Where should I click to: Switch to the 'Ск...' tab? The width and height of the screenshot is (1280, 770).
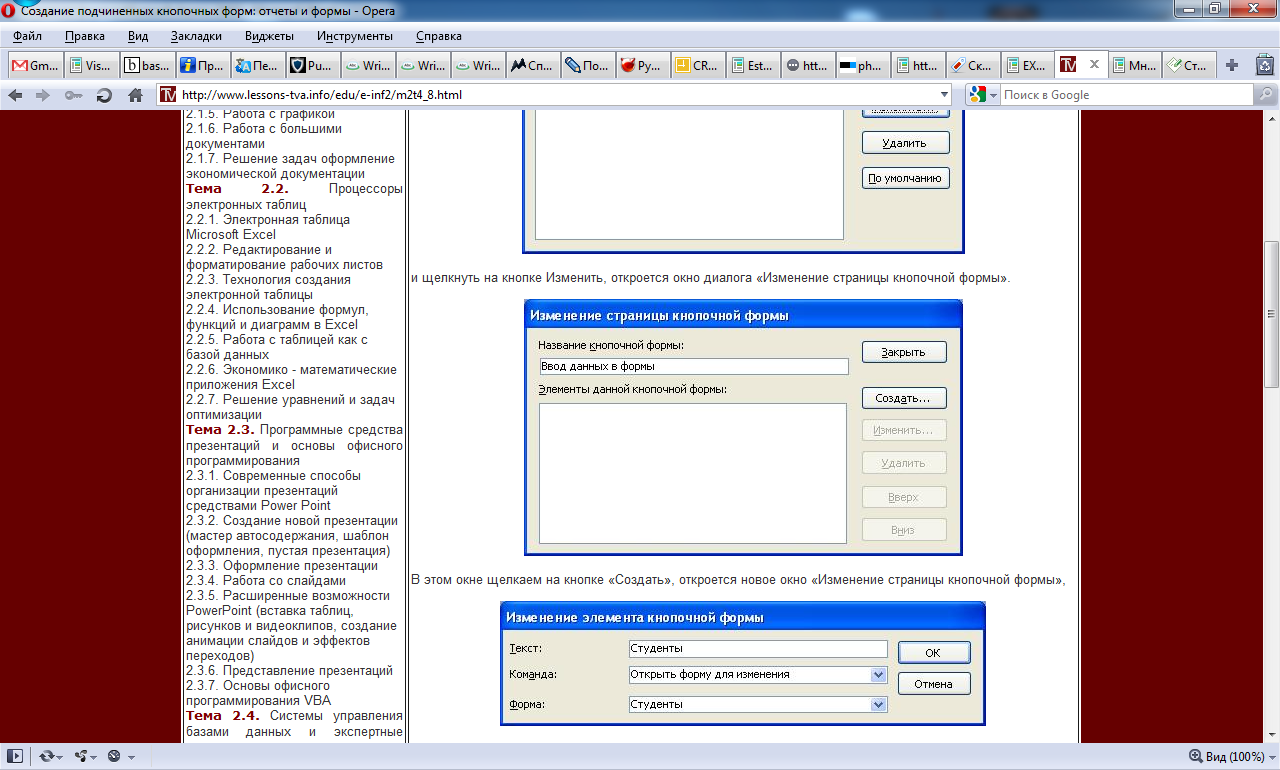click(x=973, y=66)
